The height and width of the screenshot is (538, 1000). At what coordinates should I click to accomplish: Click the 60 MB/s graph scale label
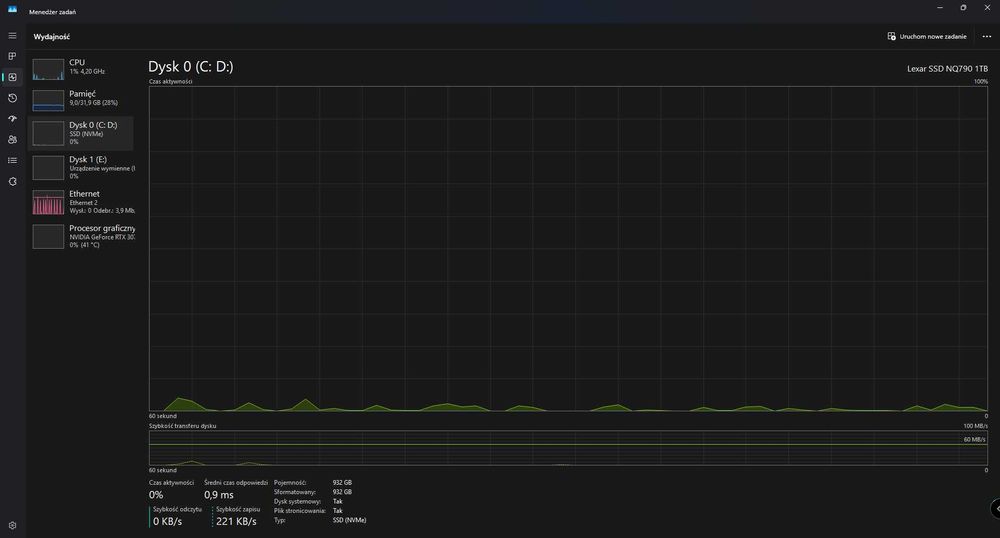(974, 439)
